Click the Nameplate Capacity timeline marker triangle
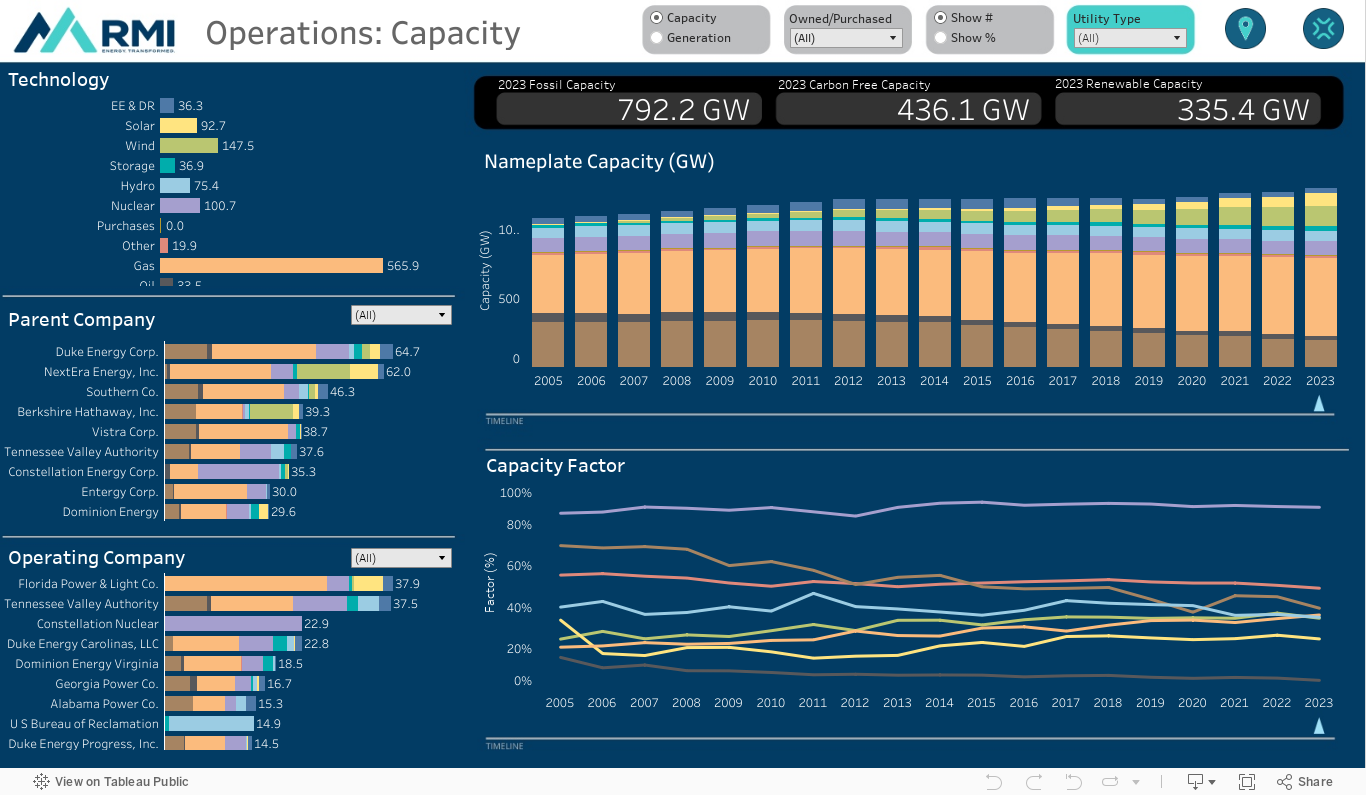Viewport: 1366px width, 795px height. (1319, 403)
